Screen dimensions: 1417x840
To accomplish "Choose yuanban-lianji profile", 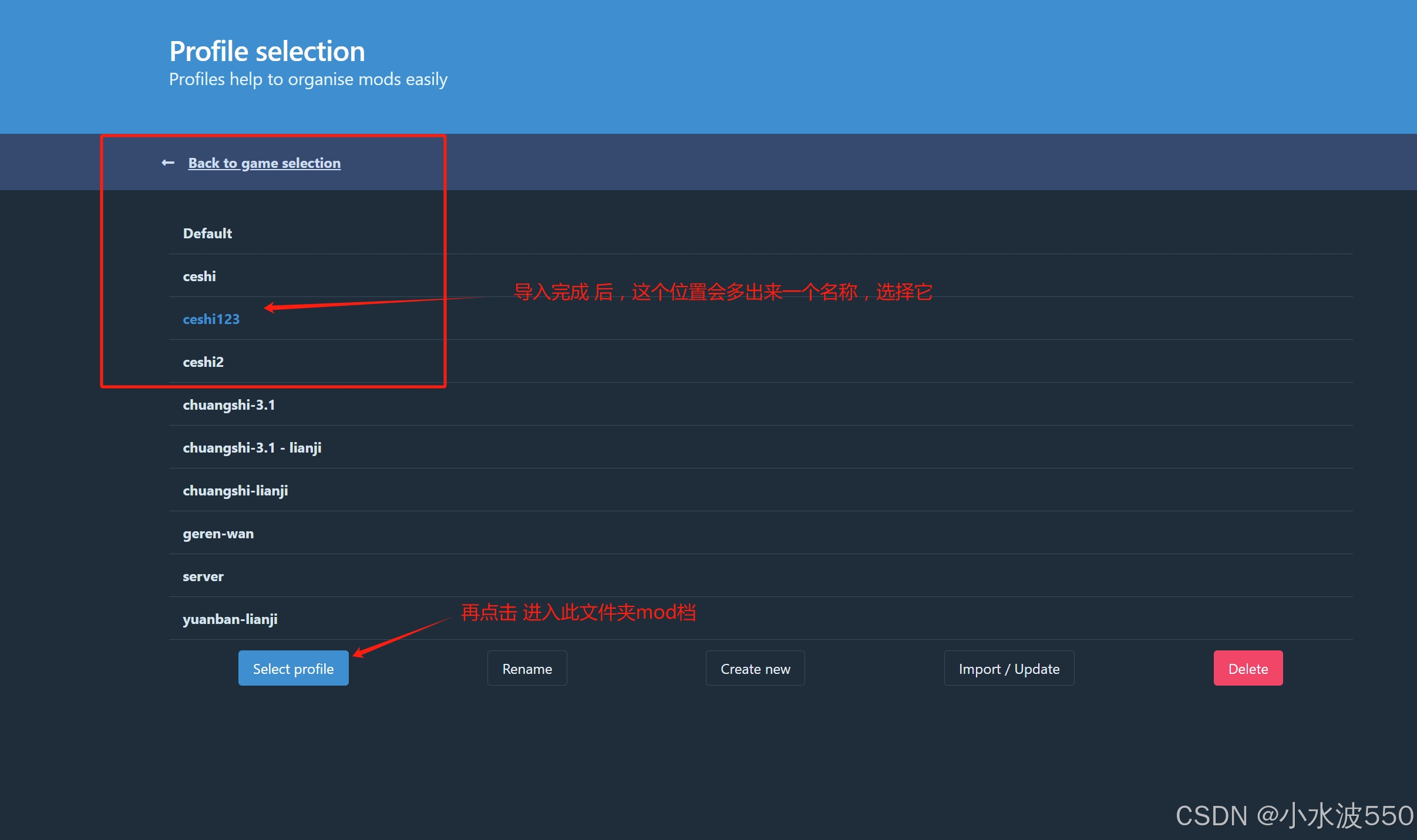I will (x=230, y=619).
